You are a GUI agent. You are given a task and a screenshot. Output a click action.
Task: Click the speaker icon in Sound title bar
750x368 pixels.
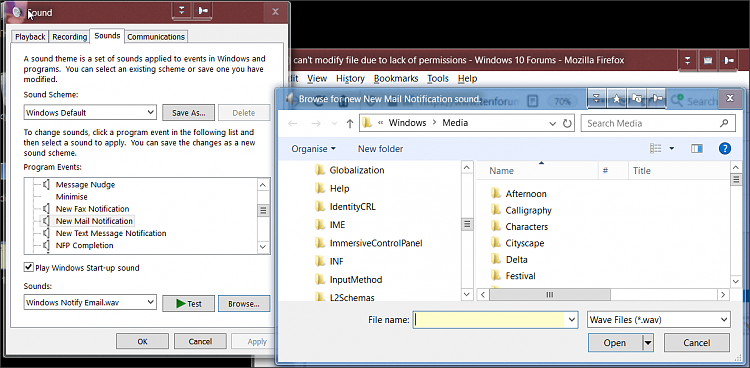coord(18,12)
